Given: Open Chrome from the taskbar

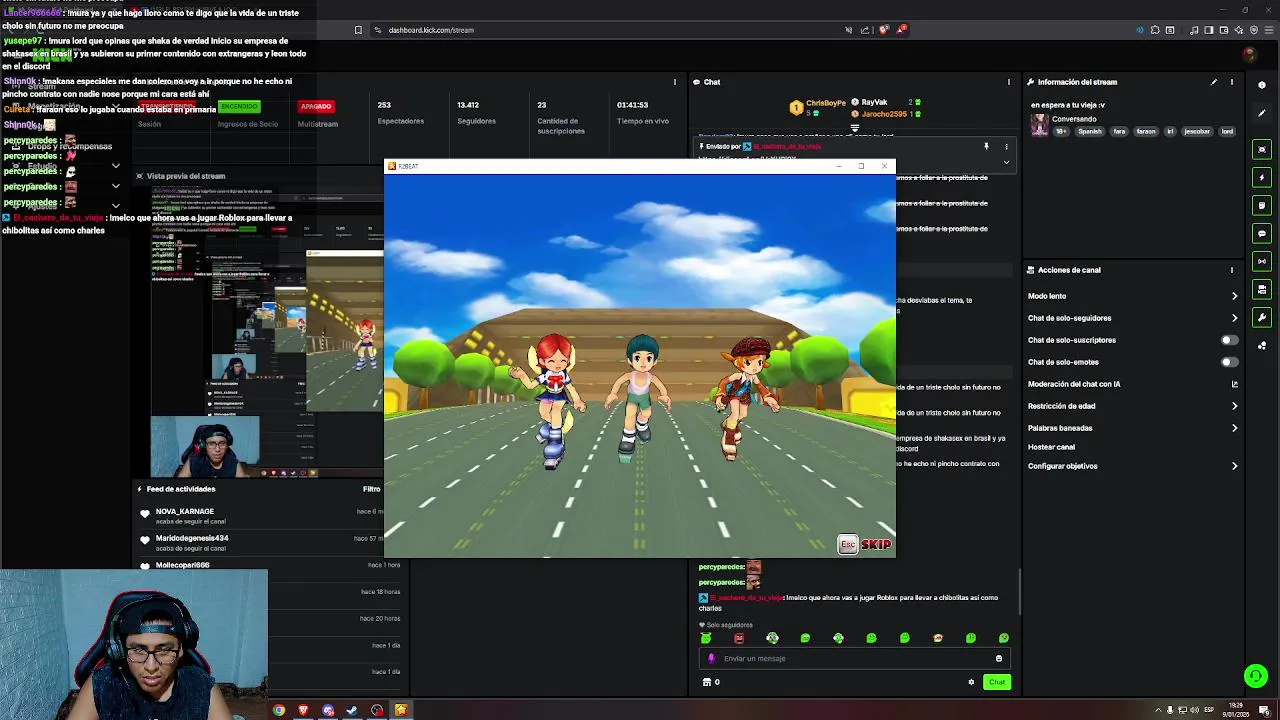Looking at the screenshot, I should (x=279, y=710).
